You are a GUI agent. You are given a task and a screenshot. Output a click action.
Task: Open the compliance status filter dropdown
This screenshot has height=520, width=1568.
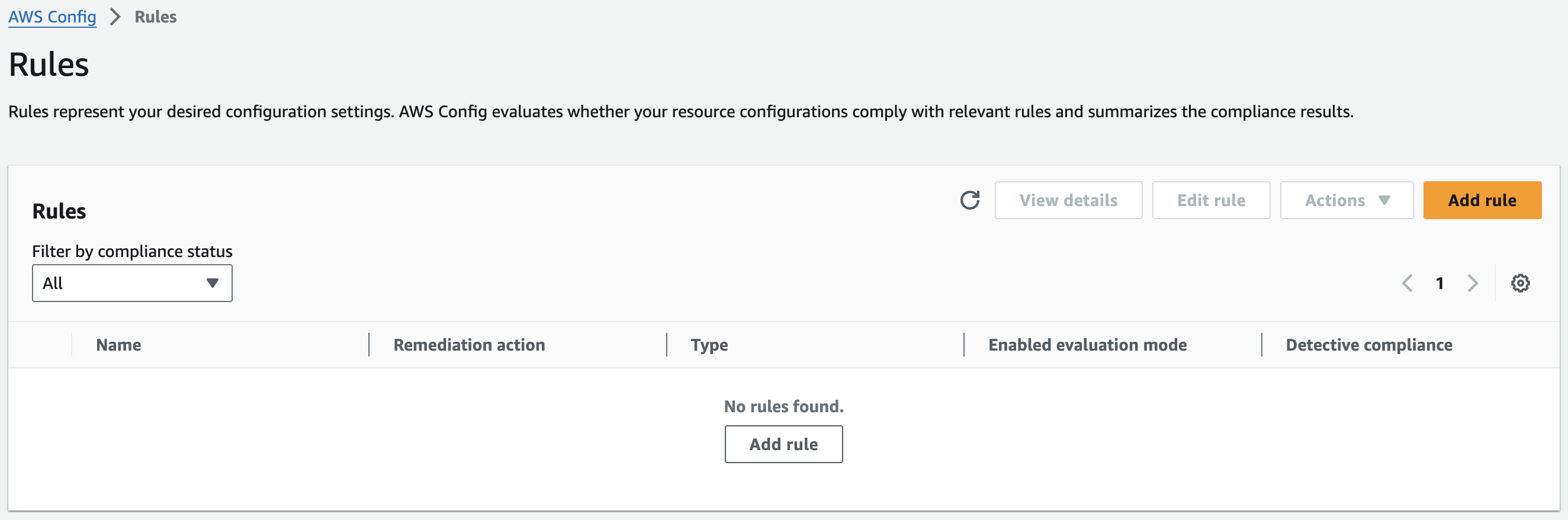(x=132, y=283)
